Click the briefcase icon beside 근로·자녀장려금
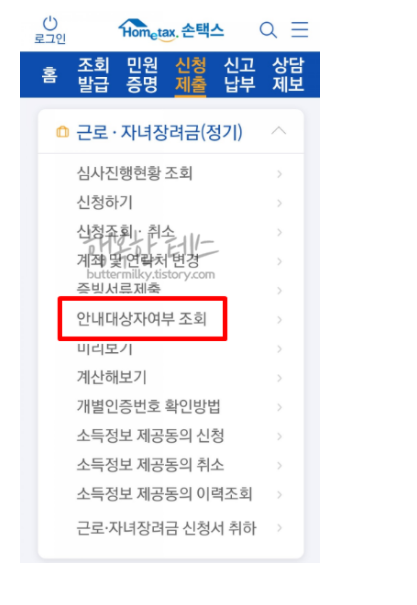The image size is (417, 605). point(62,132)
